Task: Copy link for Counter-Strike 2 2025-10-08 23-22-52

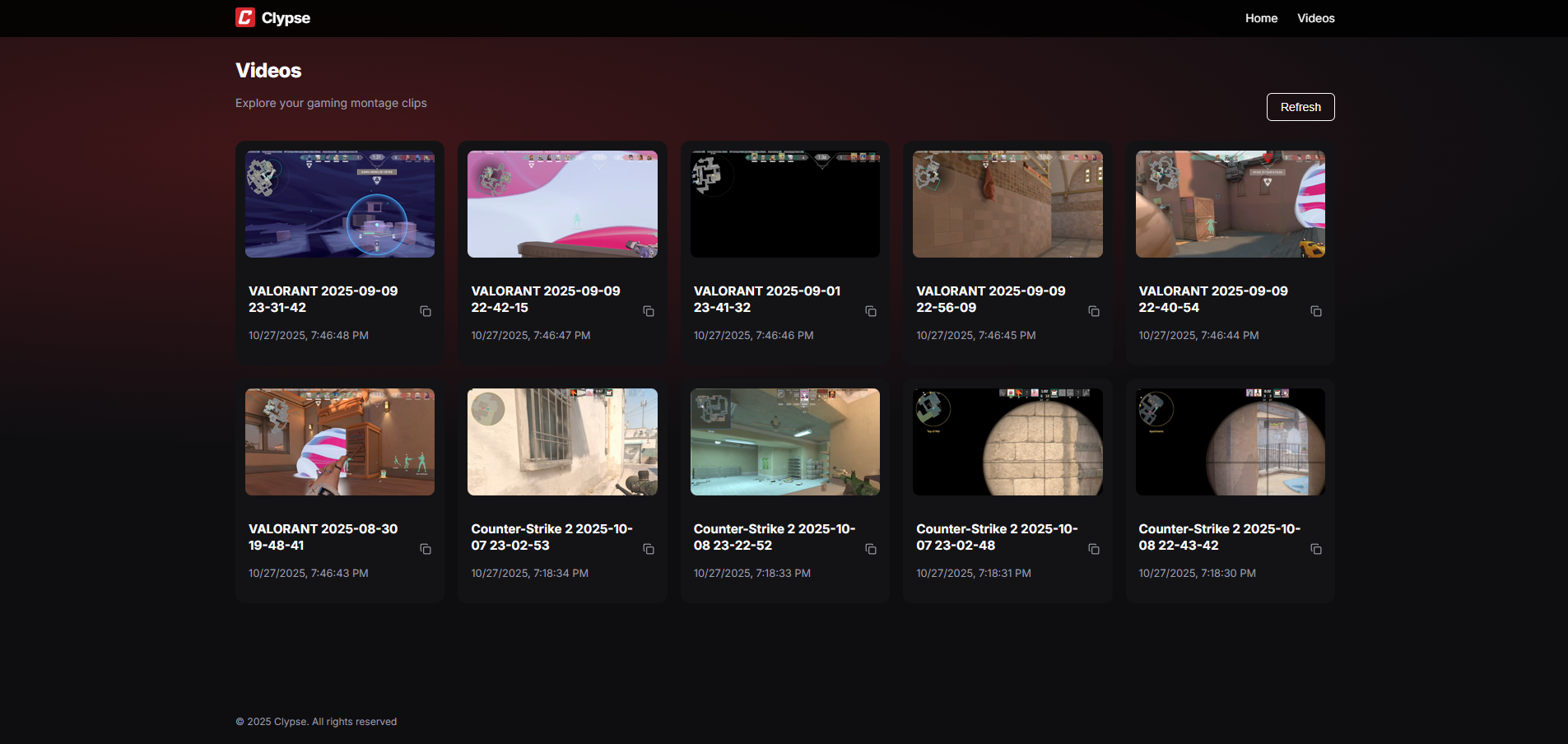Action: coord(871,549)
